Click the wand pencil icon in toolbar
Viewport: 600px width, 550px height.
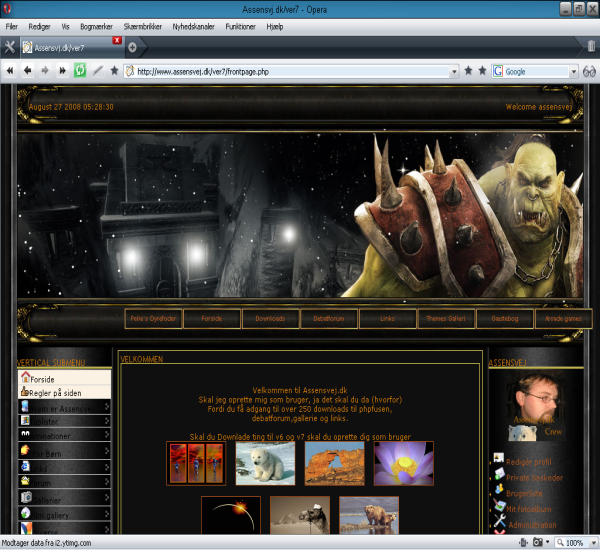[98, 70]
